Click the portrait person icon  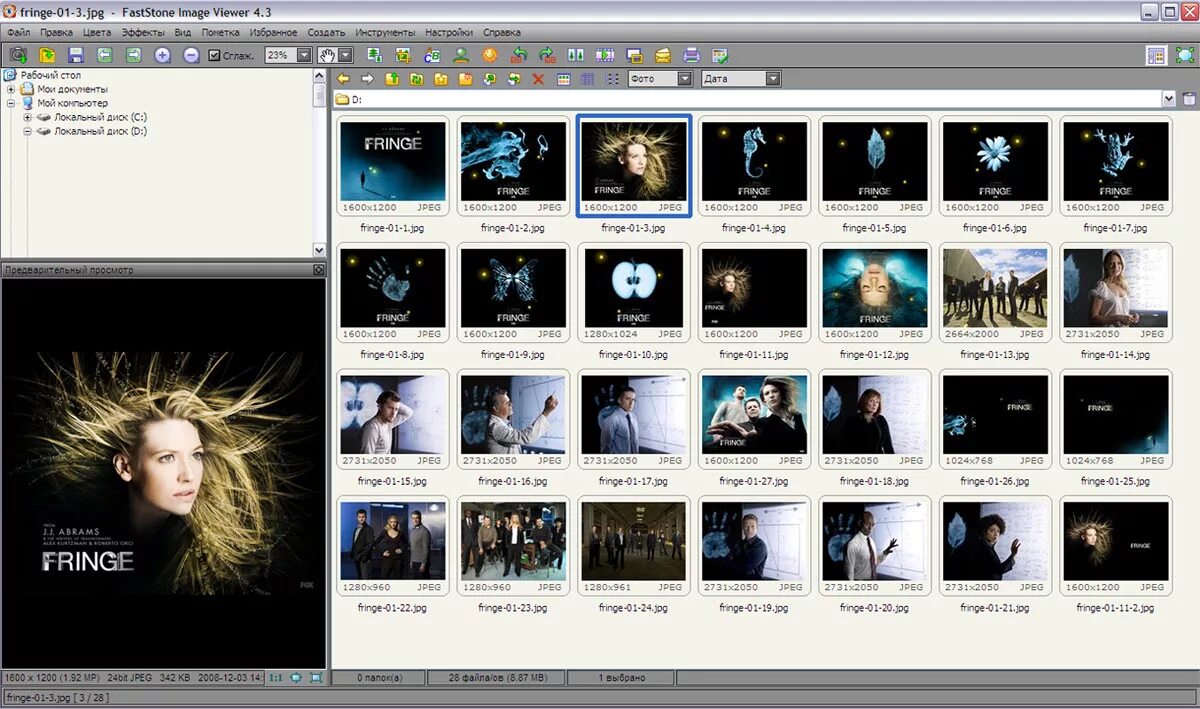(461, 55)
